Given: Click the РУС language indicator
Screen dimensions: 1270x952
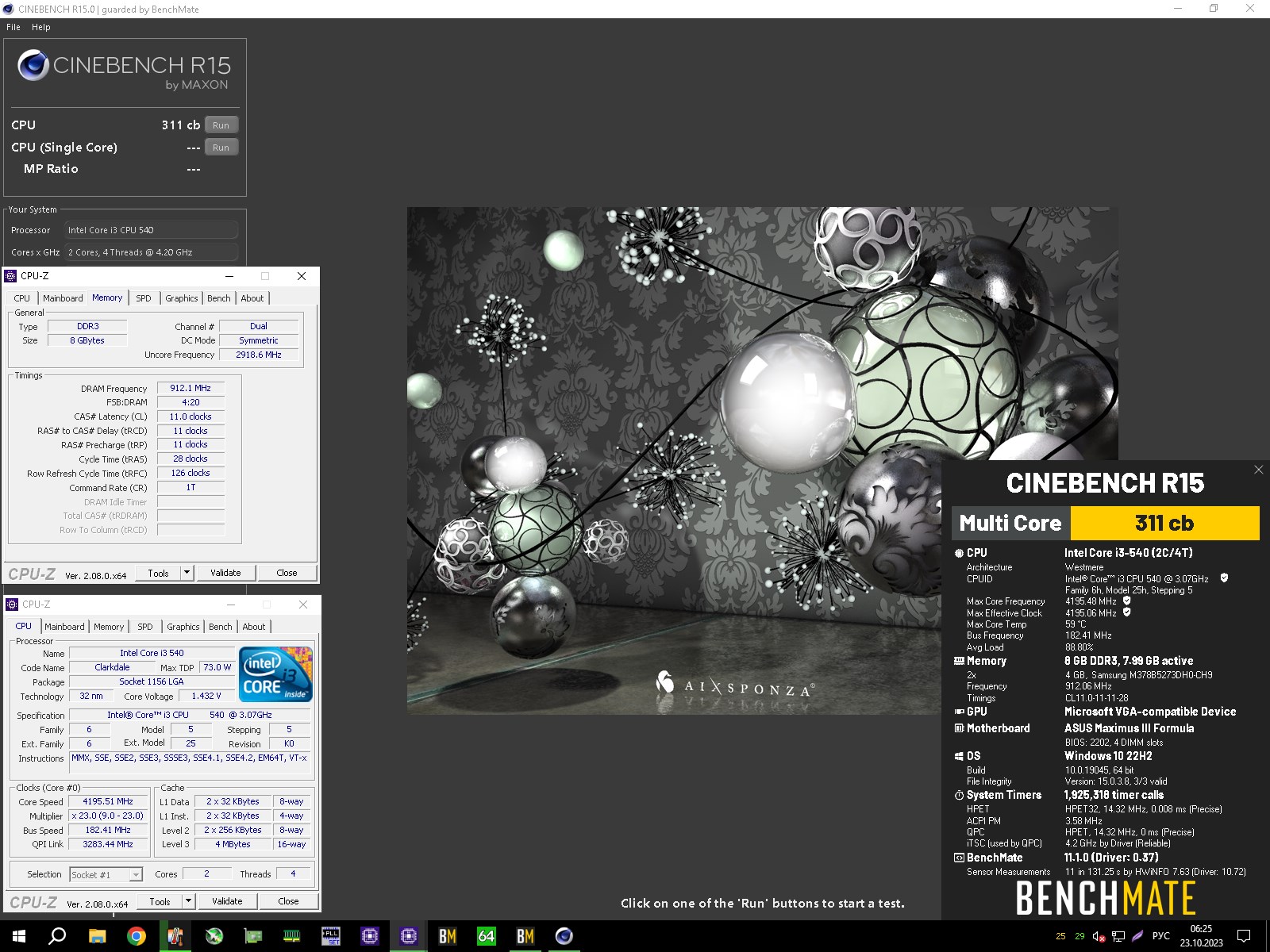Looking at the screenshot, I should tap(1160, 936).
